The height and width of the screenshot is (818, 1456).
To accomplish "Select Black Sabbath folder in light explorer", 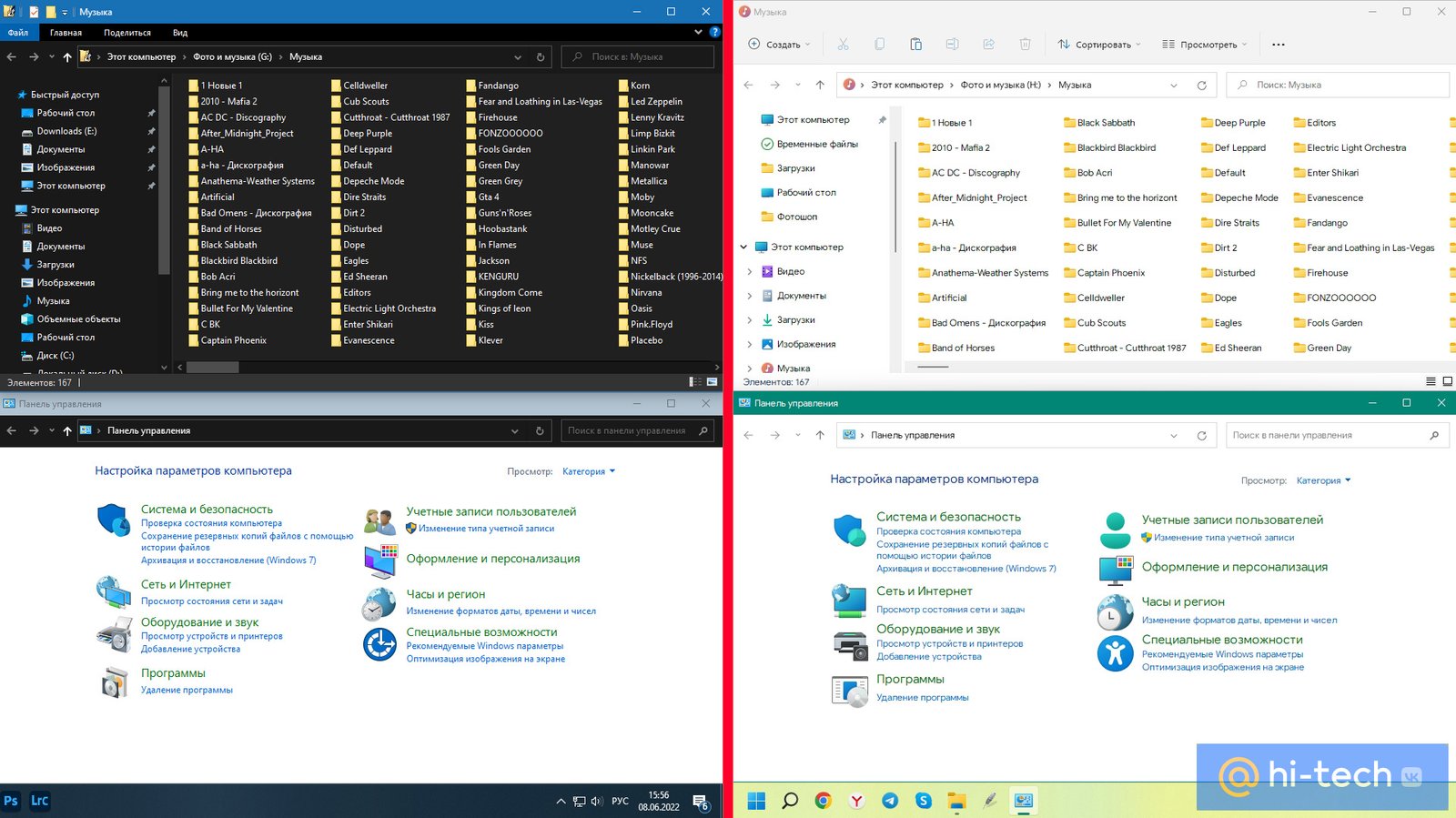I will click(1098, 123).
